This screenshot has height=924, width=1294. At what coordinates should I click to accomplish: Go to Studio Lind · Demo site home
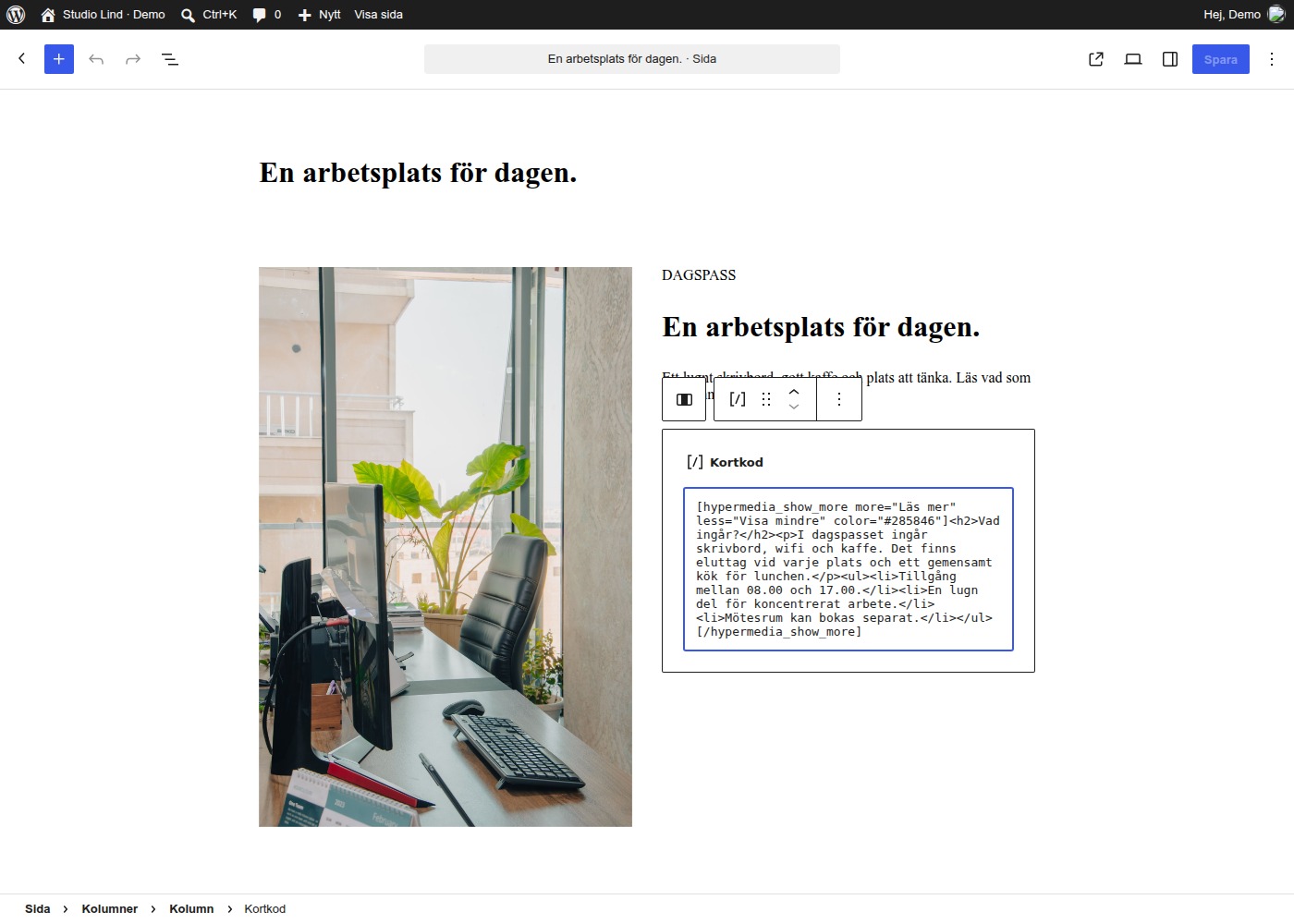(103, 15)
